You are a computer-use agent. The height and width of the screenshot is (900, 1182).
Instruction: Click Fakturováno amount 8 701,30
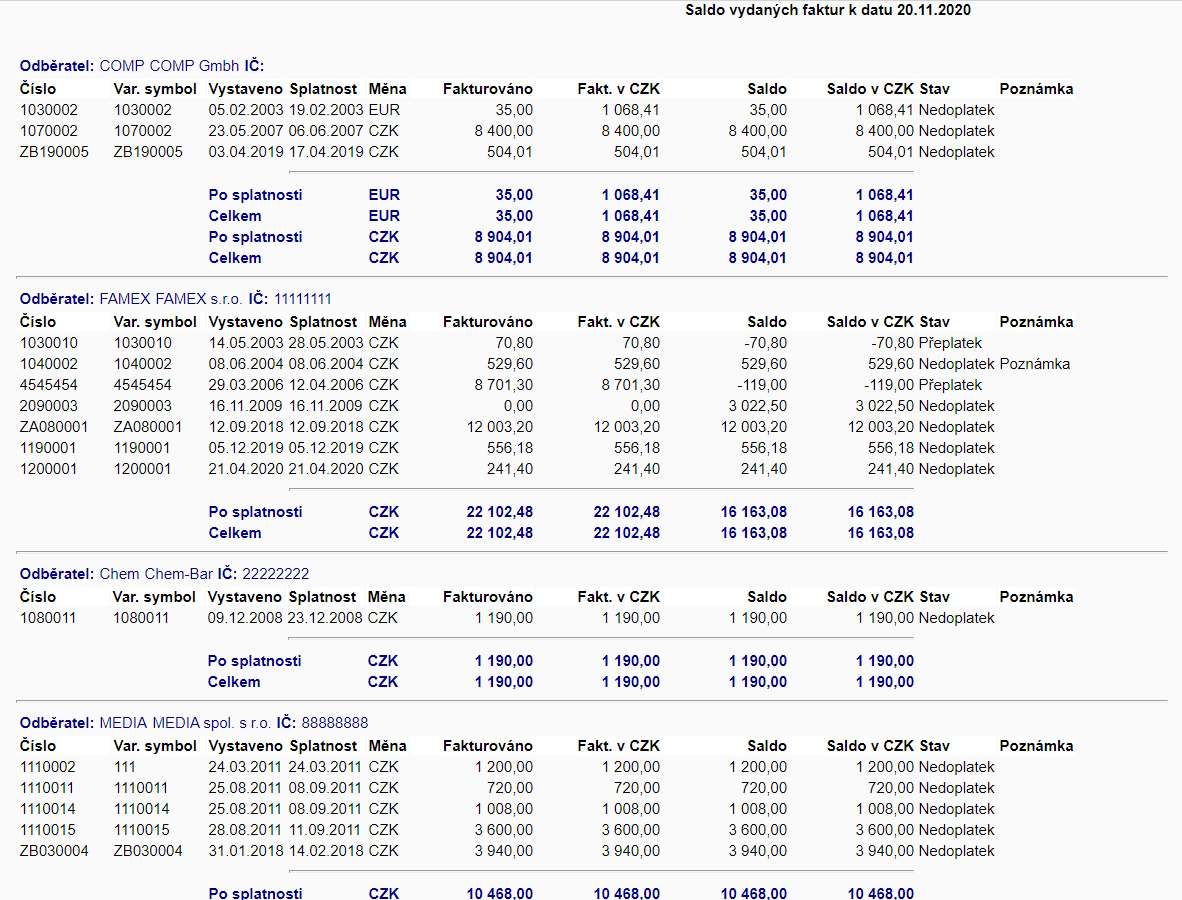pyautogui.click(x=504, y=385)
